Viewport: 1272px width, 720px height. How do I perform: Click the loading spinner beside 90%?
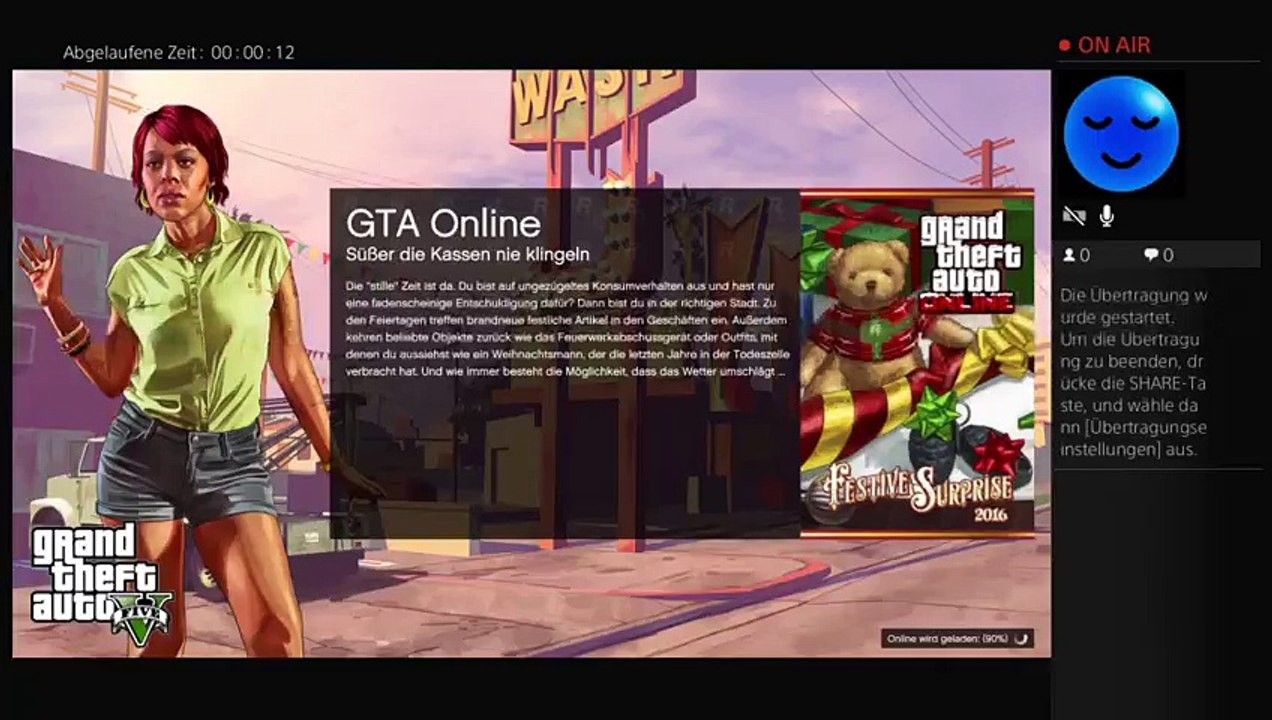(1020, 638)
